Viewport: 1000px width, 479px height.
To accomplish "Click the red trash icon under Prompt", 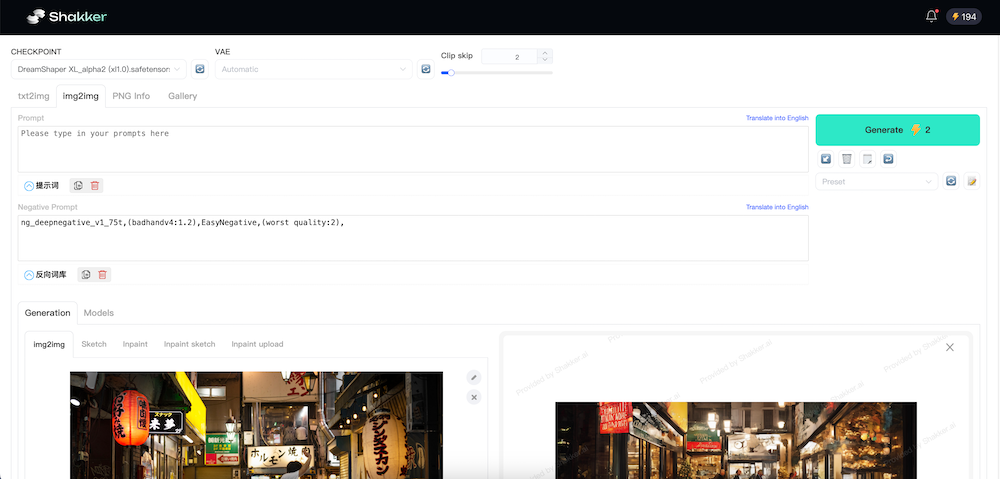I will [x=95, y=185].
